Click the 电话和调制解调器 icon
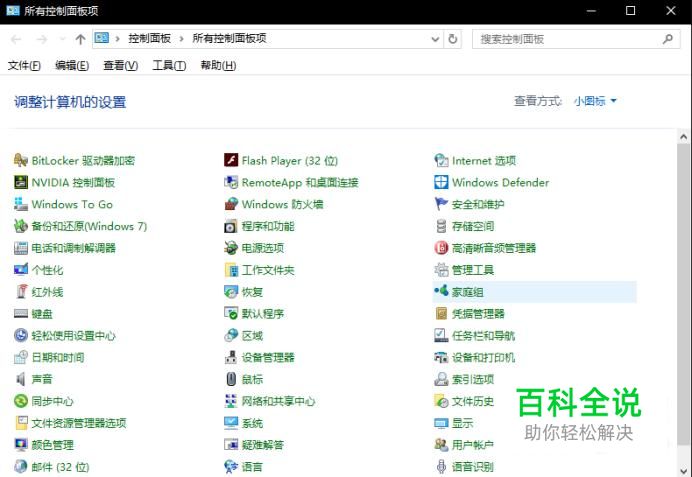This screenshot has width=692, height=477. point(21,248)
